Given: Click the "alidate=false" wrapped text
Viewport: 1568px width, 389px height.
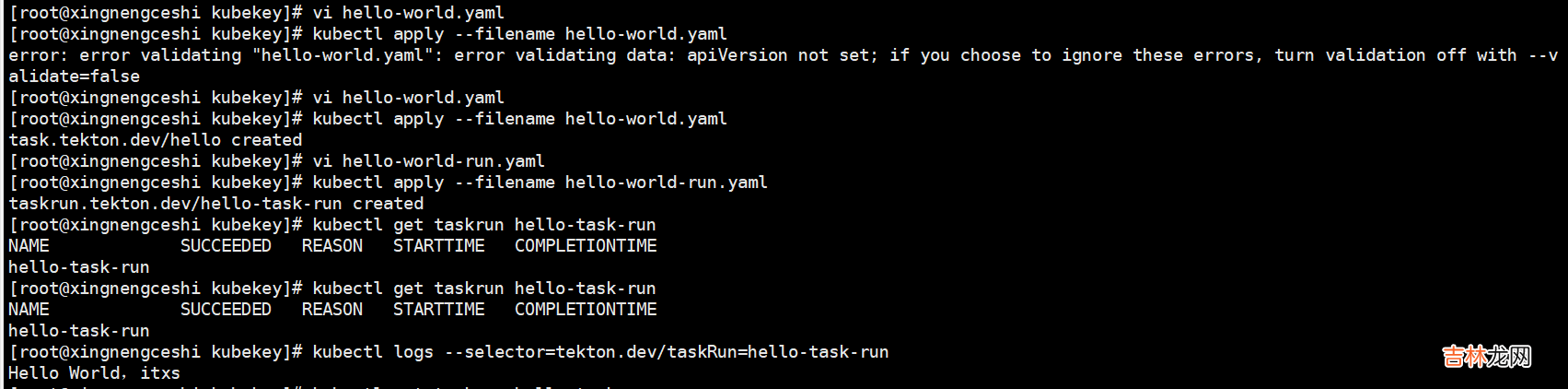Looking at the screenshot, I should coord(74,77).
